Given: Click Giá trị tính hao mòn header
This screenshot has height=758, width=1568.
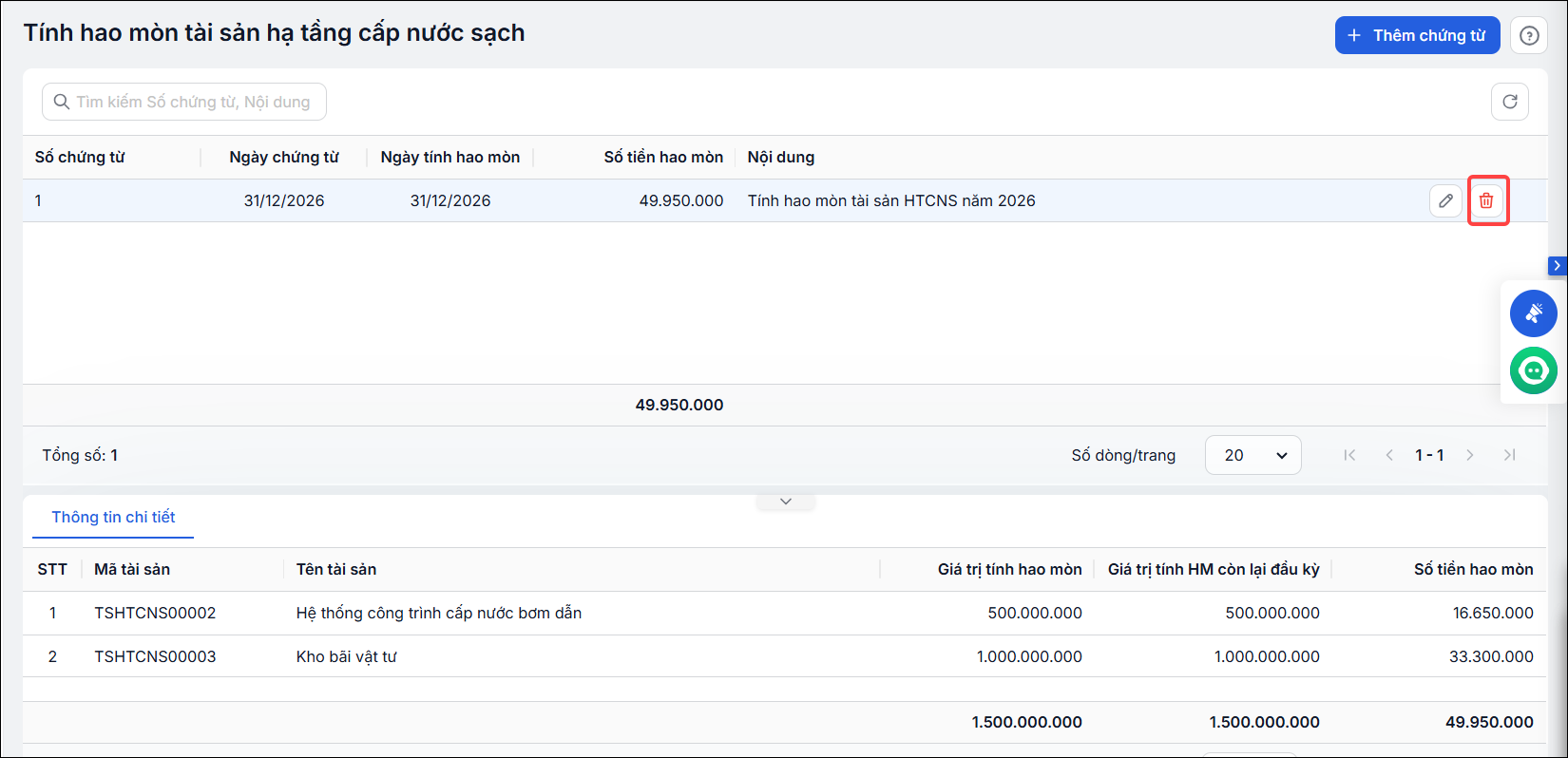Looking at the screenshot, I should click(1010, 569).
